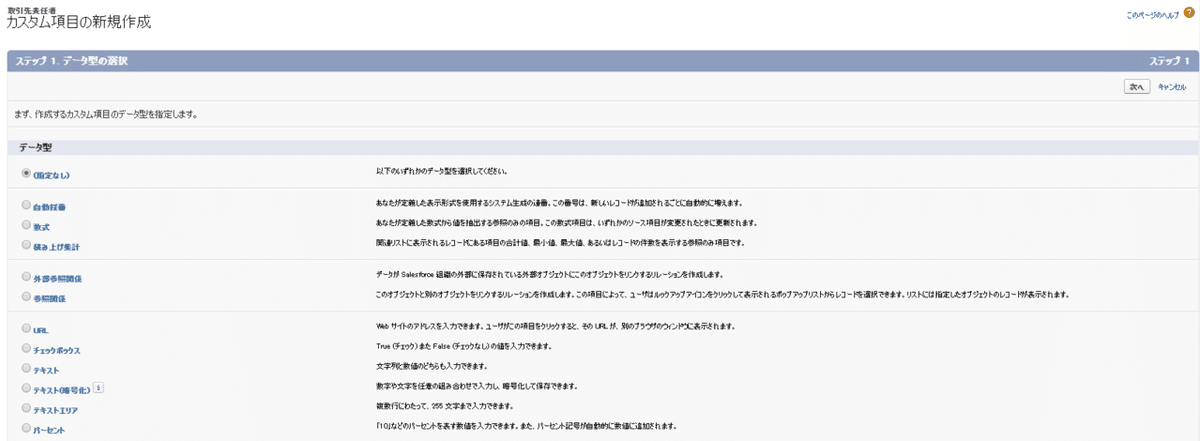Viewport: 1200px width, 441px height.
Task: Click the キャンセル link
Action: [x=1171, y=88]
